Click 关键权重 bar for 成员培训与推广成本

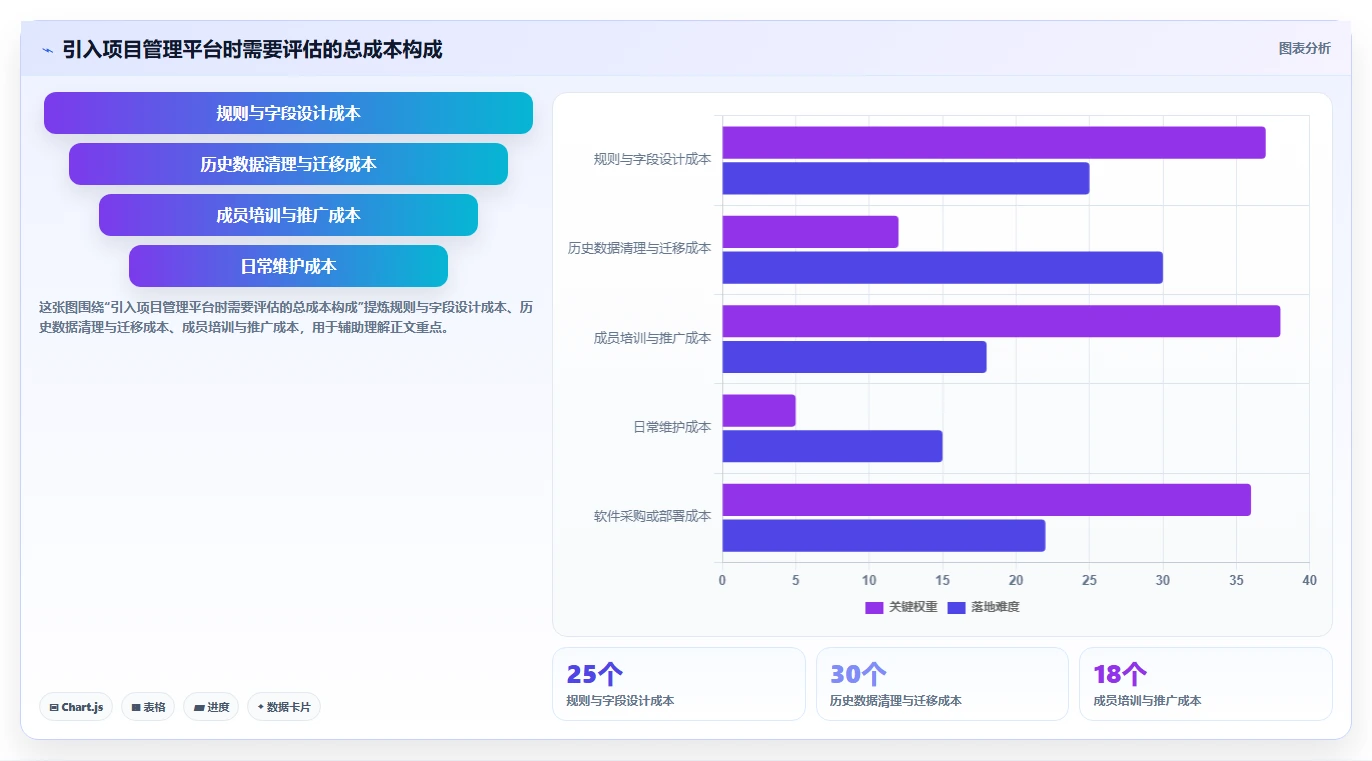(1001, 321)
